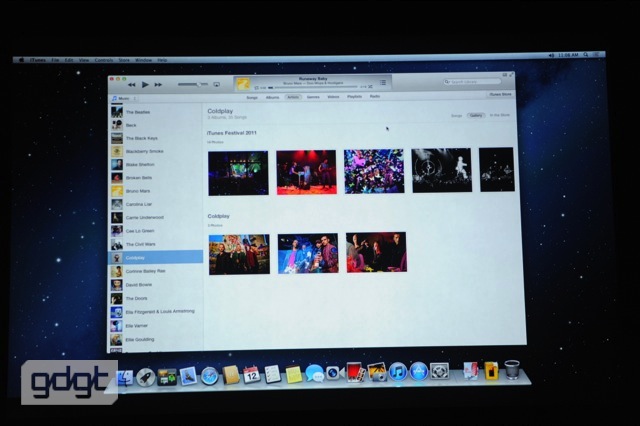The width and height of the screenshot is (640, 426).
Task: Click the song progress bar
Action: (x=313, y=87)
